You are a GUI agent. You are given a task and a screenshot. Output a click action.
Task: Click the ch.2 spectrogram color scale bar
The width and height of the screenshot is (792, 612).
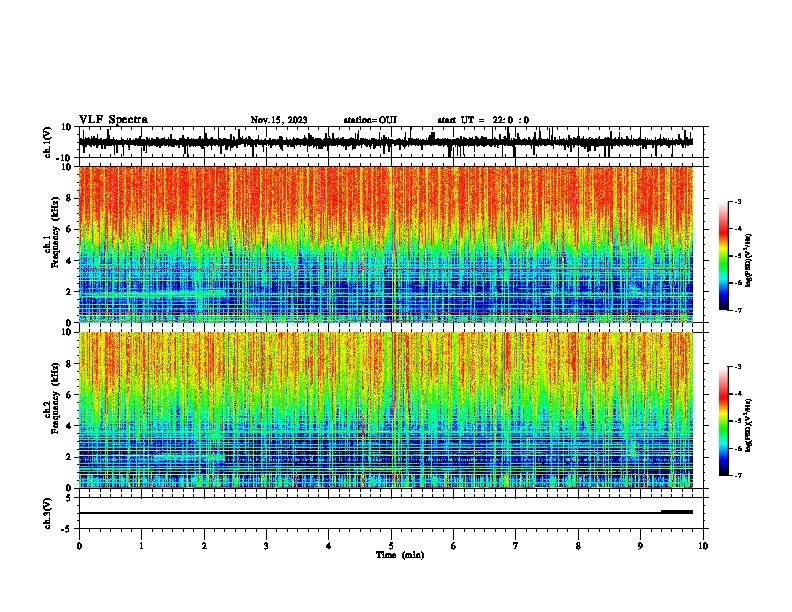[x=724, y=421]
